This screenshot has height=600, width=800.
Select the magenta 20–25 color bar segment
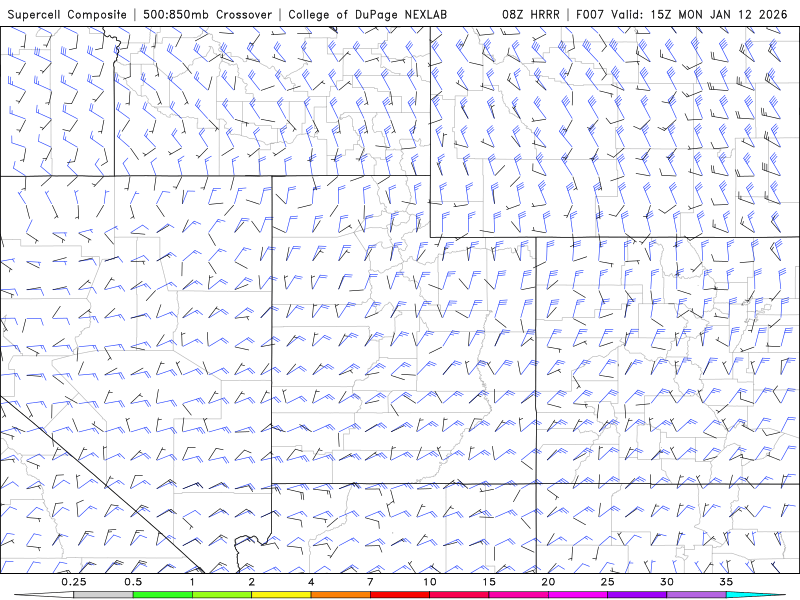coord(578,595)
